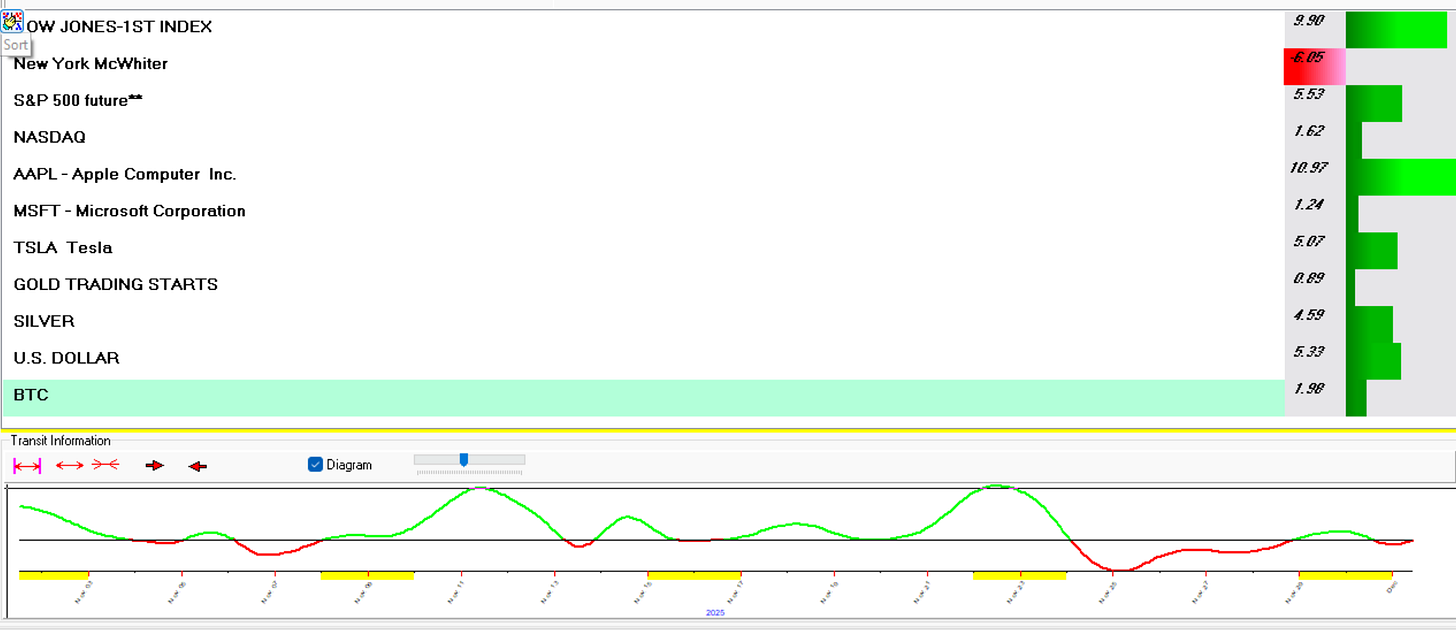Click the Sort icon above the list
1456x630 pixels.
tap(12, 21)
